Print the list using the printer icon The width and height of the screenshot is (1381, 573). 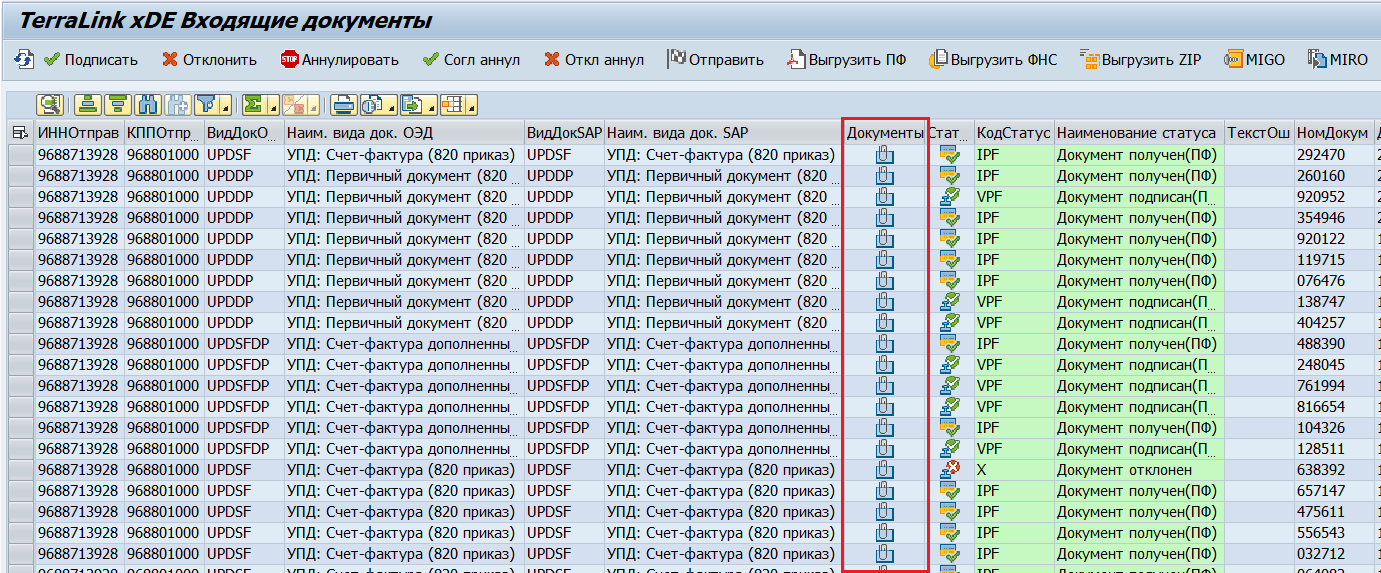[344, 104]
